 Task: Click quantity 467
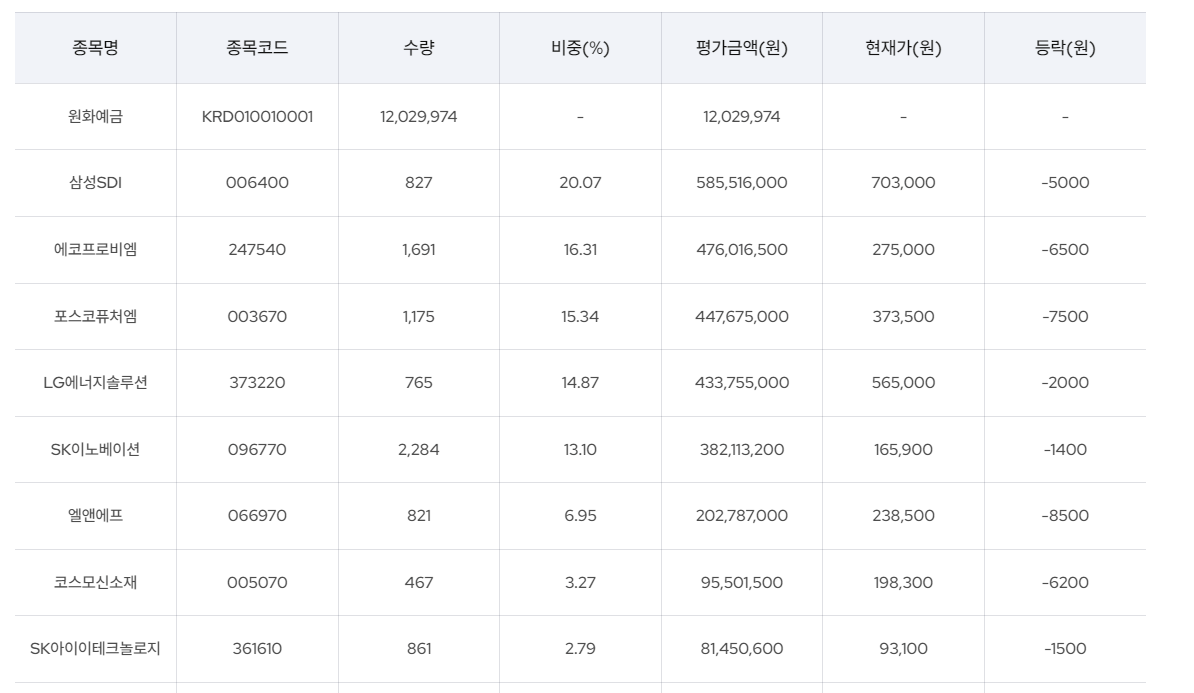pyautogui.click(x=419, y=583)
